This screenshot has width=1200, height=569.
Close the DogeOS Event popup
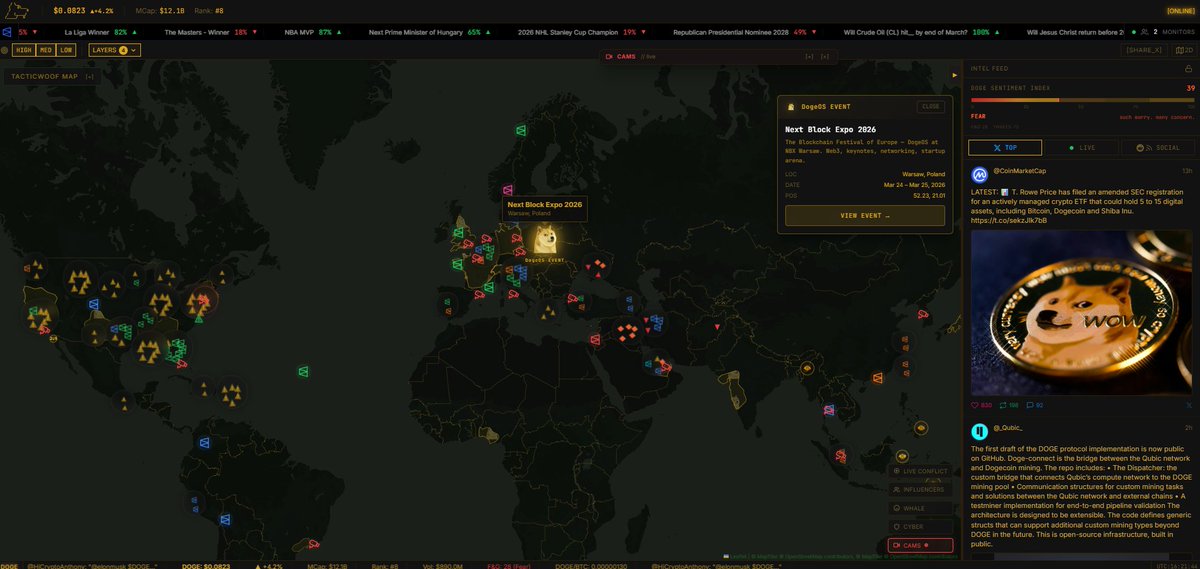930,106
